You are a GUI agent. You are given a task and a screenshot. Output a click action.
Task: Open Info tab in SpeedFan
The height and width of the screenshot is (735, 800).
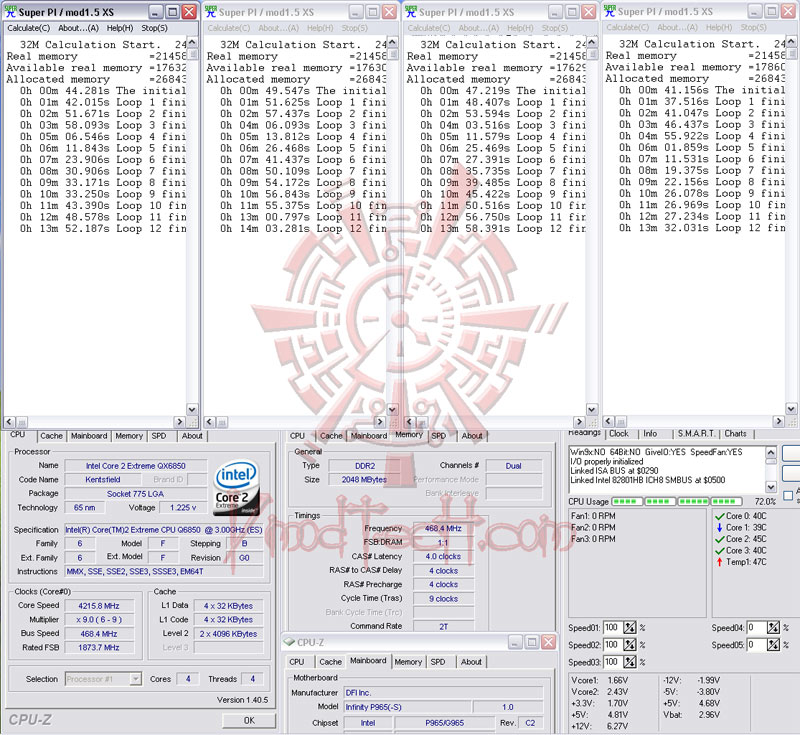[x=650, y=434]
